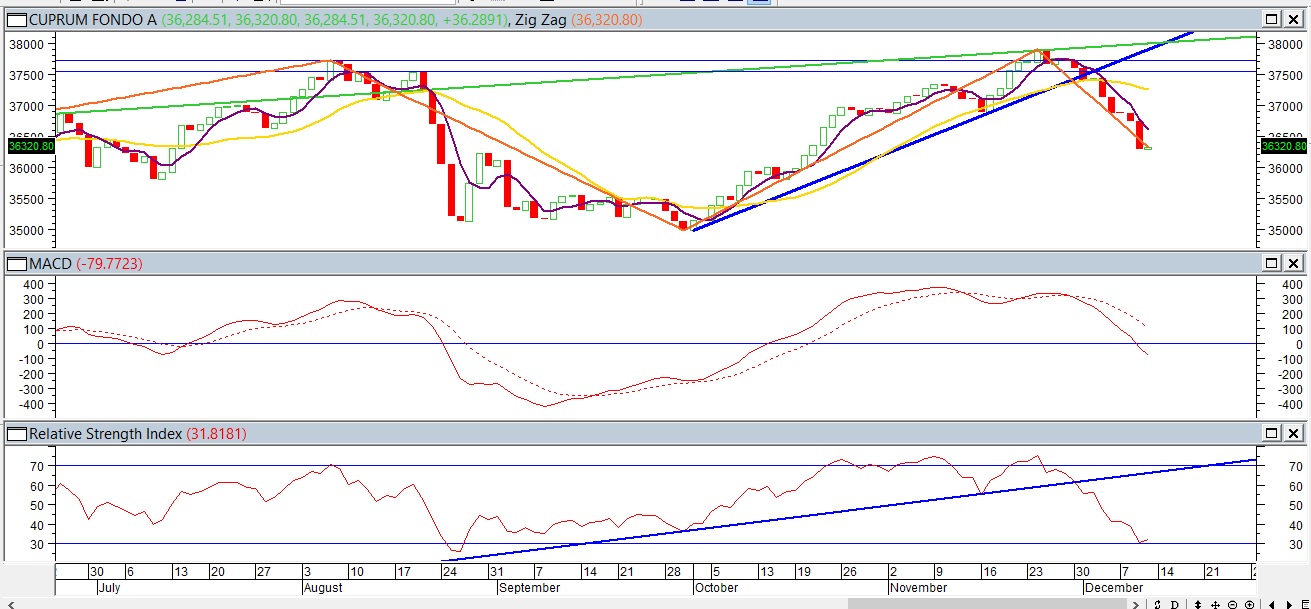The height and width of the screenshot is (609, 1311).
Task: Click the horizontal scrollbar right arrow
Action: pos(1135,604)
